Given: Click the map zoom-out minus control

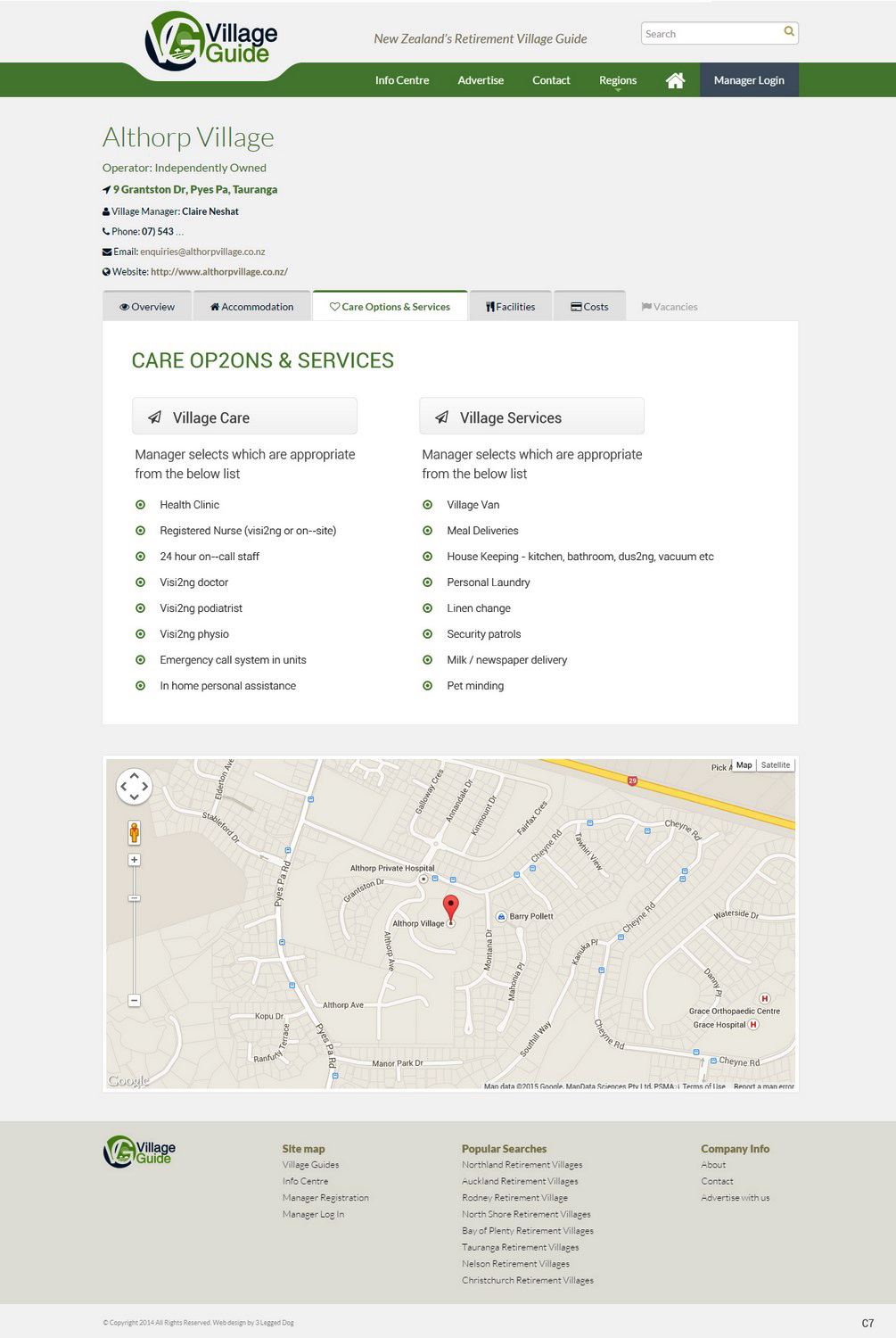Looking at the screenshot, I should pos(134,1000).
